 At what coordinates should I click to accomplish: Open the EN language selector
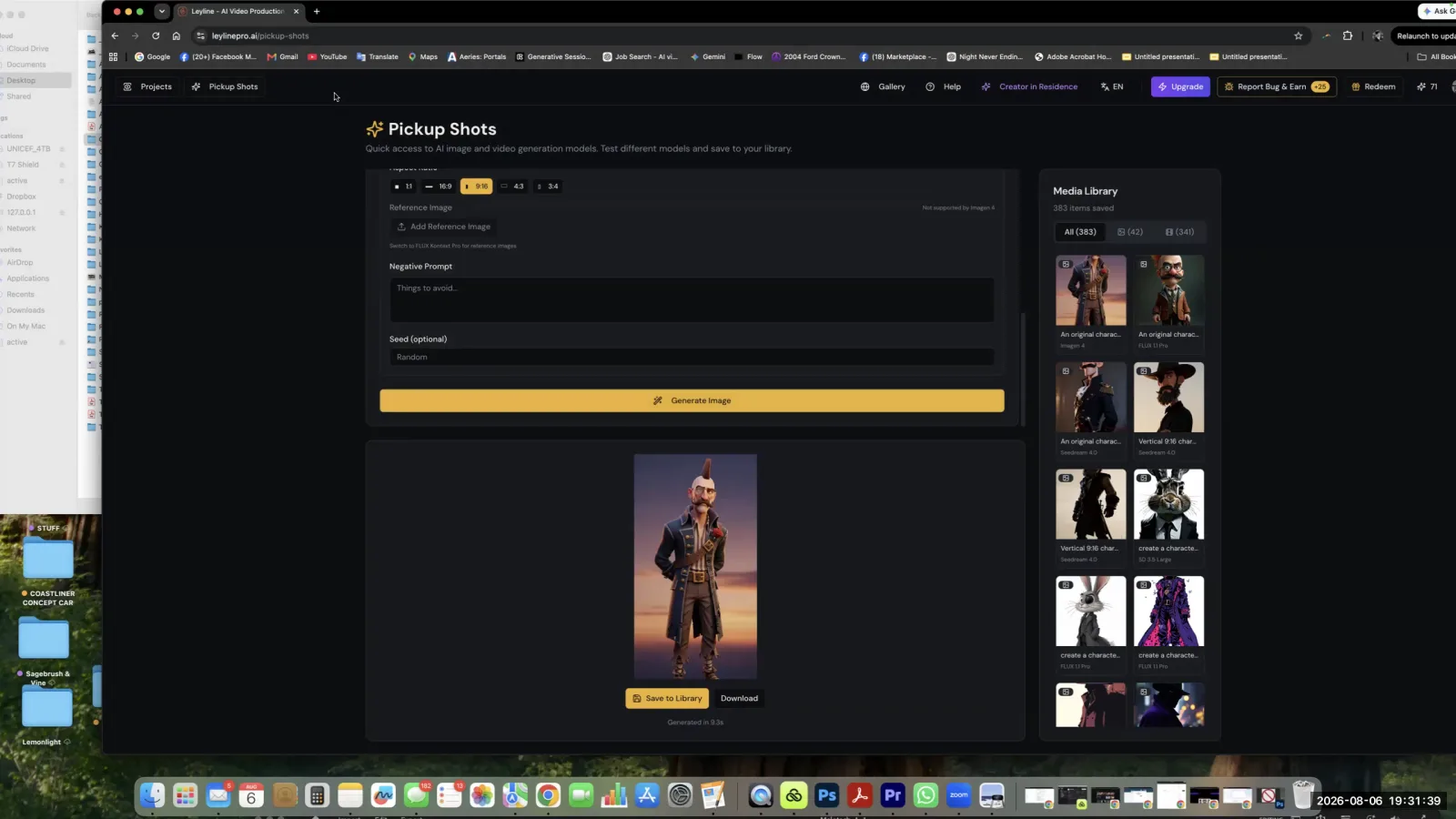tap(1112, 86)
